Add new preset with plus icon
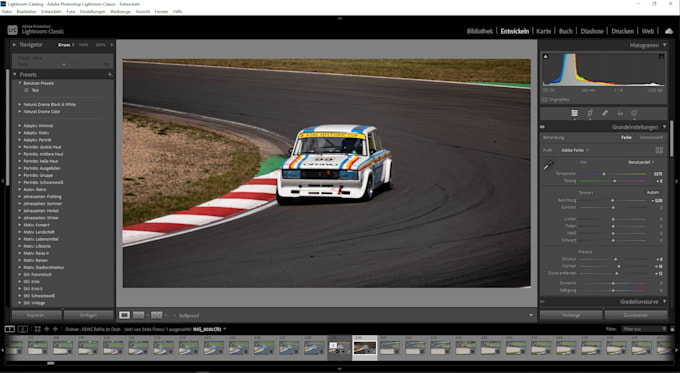Image resolution: width=680 pixels, height=373 pixels. [x=110, y=75]
